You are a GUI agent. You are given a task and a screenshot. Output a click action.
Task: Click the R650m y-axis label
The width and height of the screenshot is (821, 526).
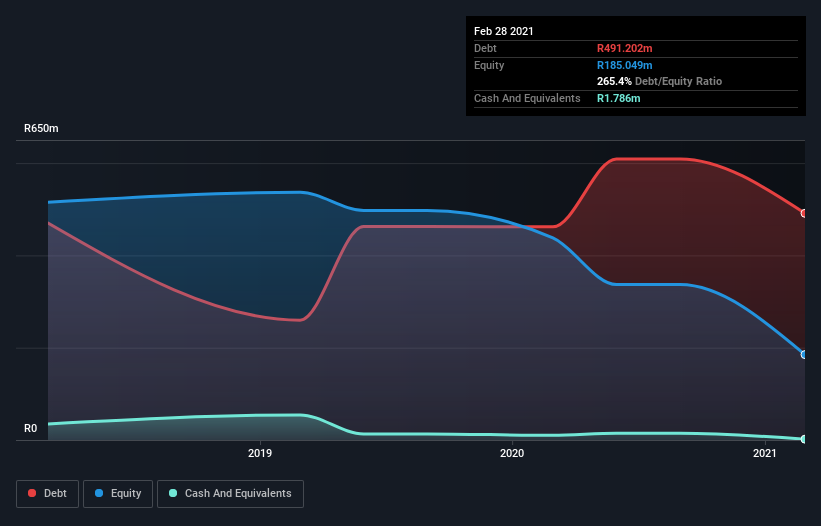click(x=41, y=128)
